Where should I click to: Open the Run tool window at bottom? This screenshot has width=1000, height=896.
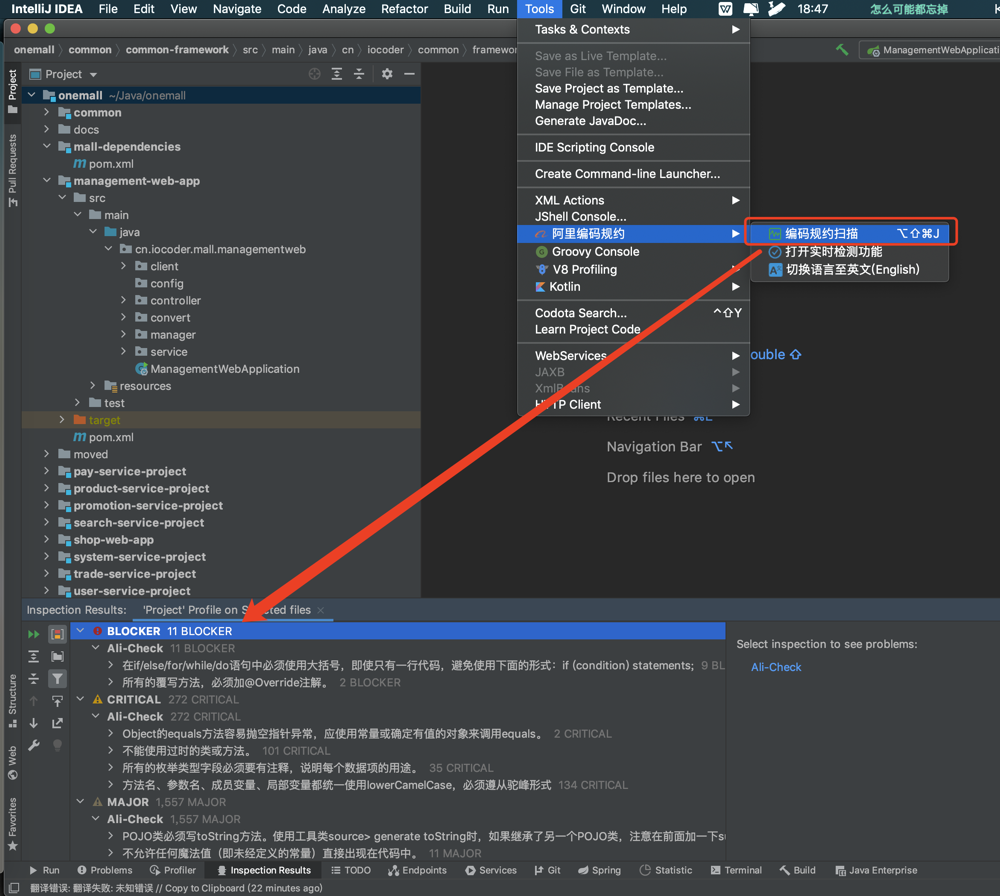pos(44,870)
